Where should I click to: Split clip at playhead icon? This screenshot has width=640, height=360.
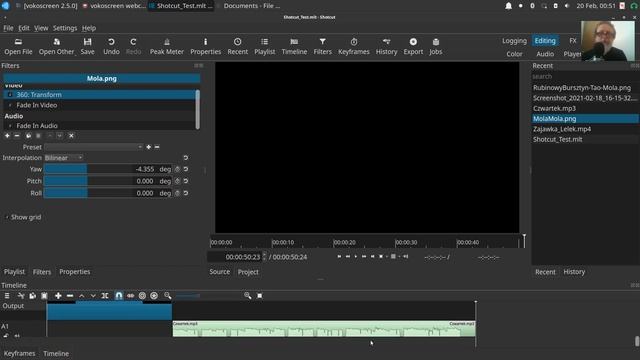click(x=105, y=296)
